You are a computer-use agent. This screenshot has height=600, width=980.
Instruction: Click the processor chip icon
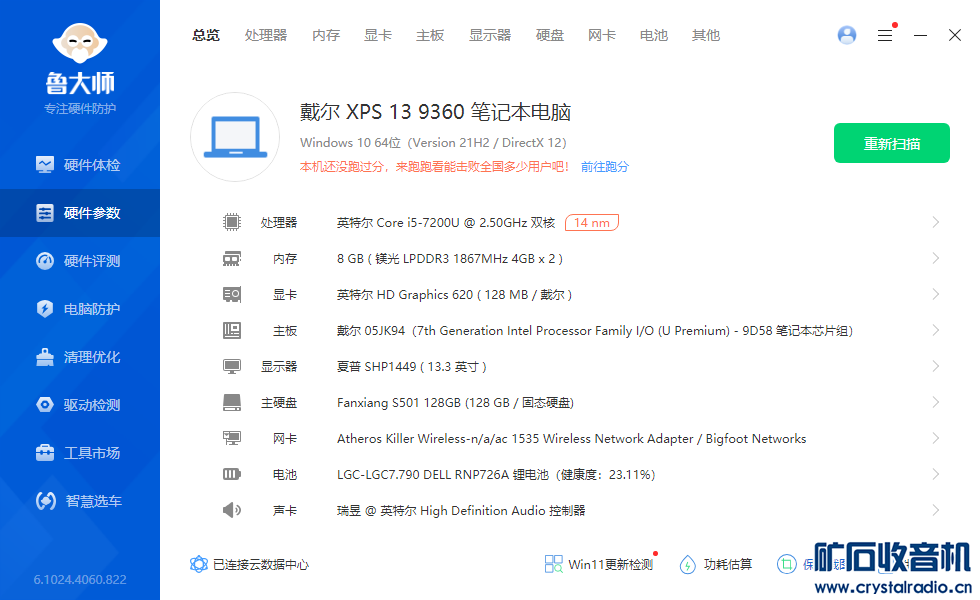pyautogui.click(x=232, y=222)
